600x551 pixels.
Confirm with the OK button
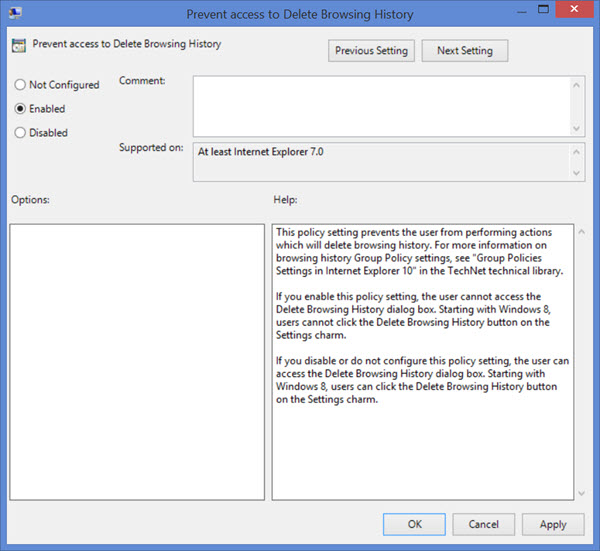(x=414, y=524)
